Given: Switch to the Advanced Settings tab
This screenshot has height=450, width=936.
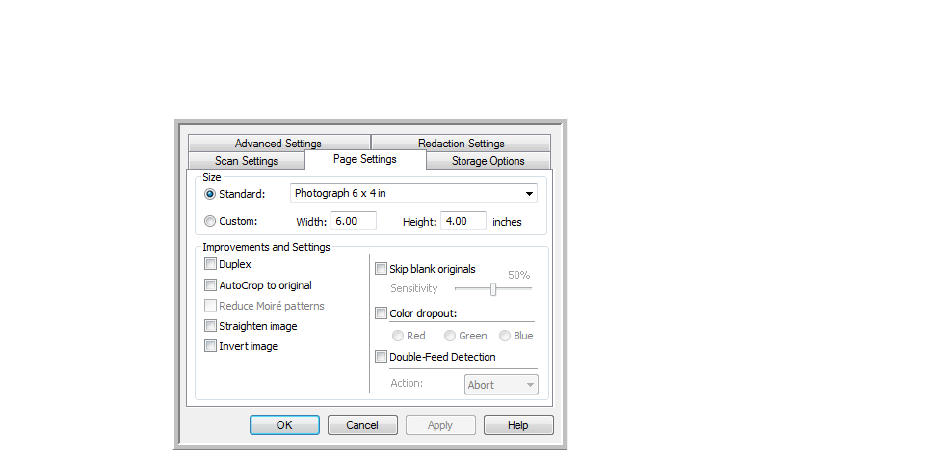Looking at the screenshot, I should pyautogui.click(x=279, y=143).
